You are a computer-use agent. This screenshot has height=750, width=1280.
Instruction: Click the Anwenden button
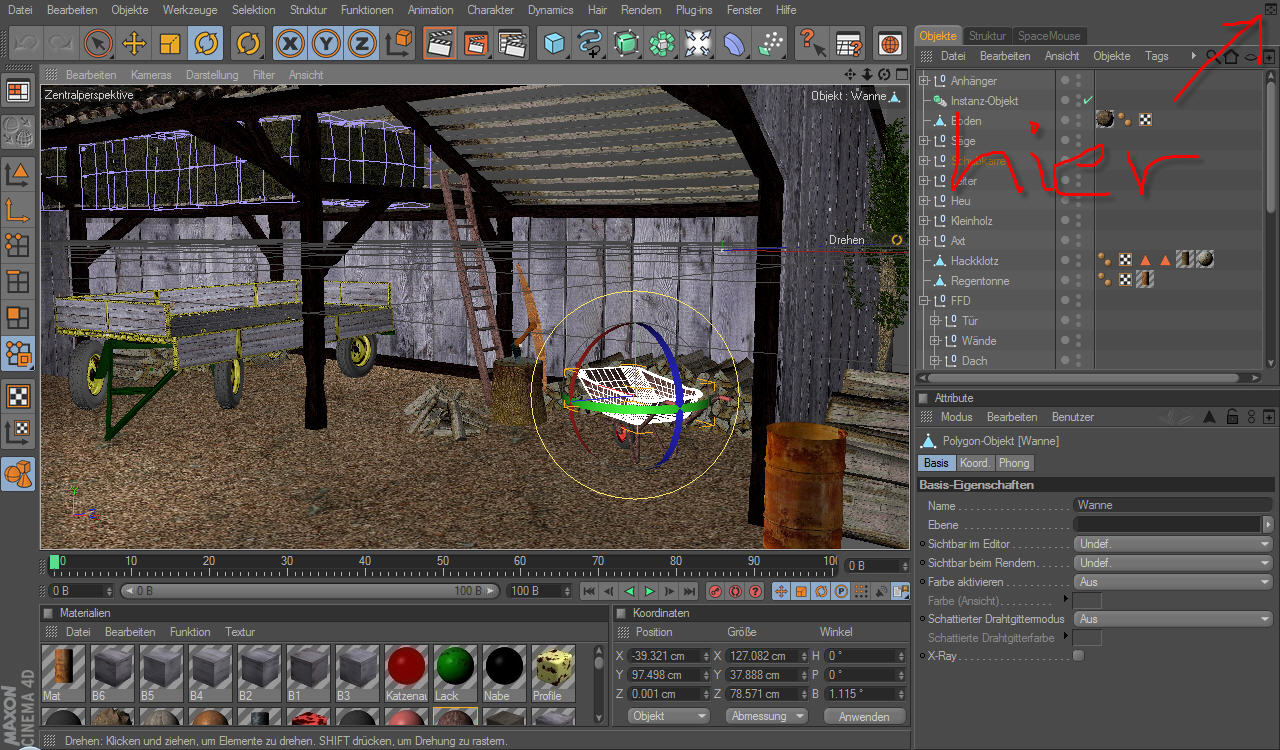point(864,716)
